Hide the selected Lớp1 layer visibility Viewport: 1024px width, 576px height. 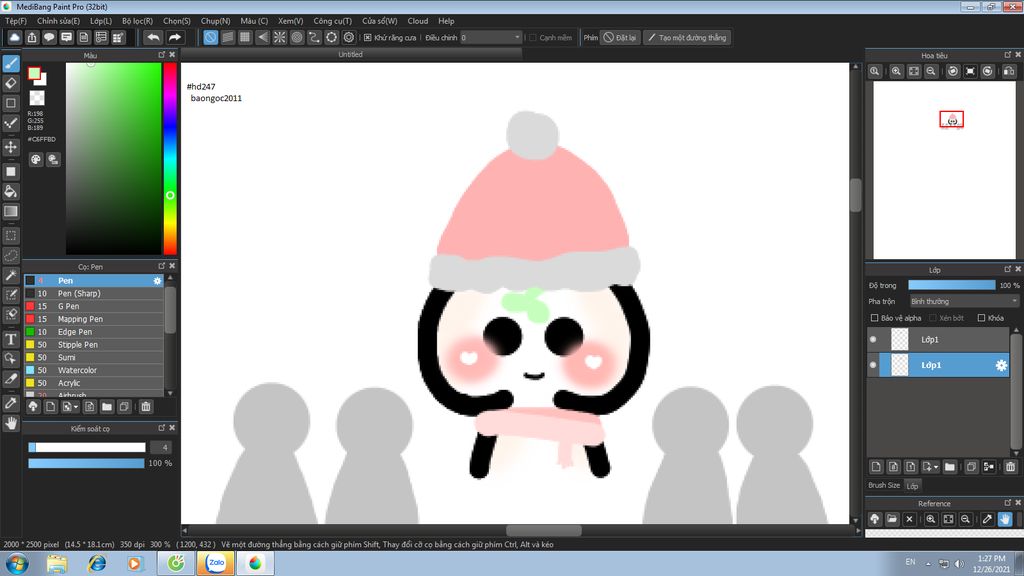[873, 365]
